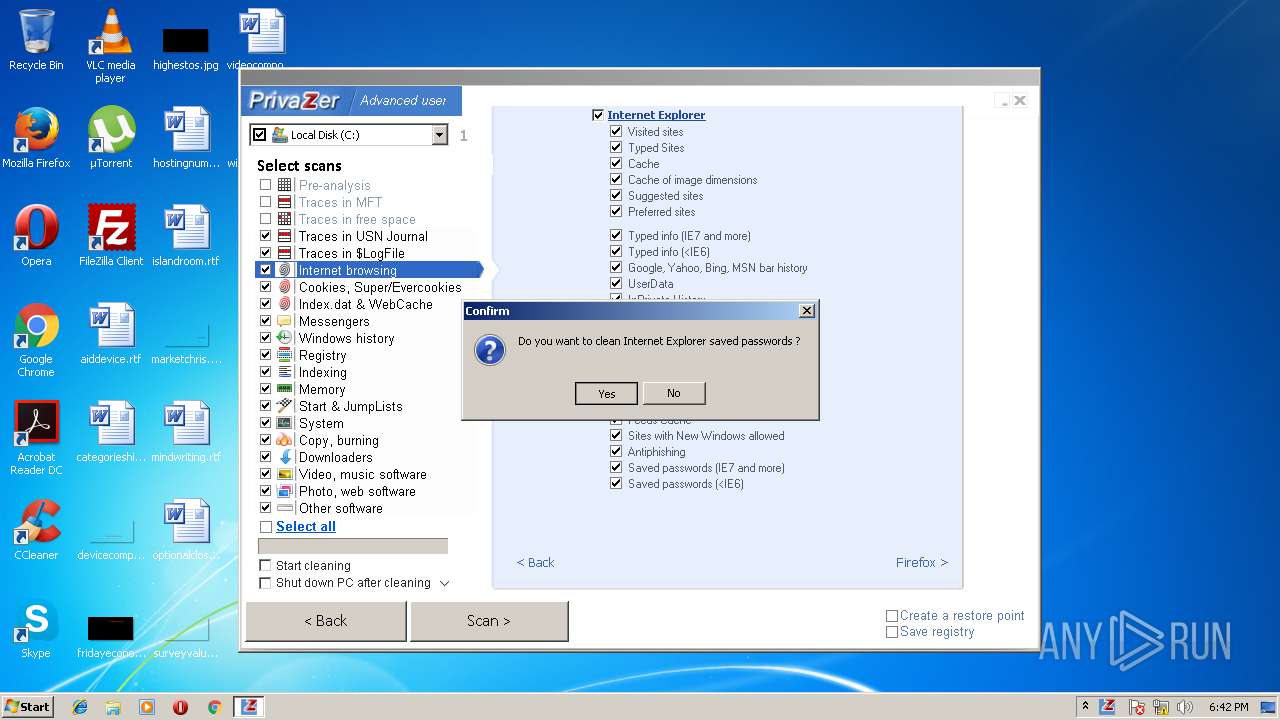Open the µTorrent desktop shortcut
This screenshot has width=1280, height=720.
tap(111, 138)
